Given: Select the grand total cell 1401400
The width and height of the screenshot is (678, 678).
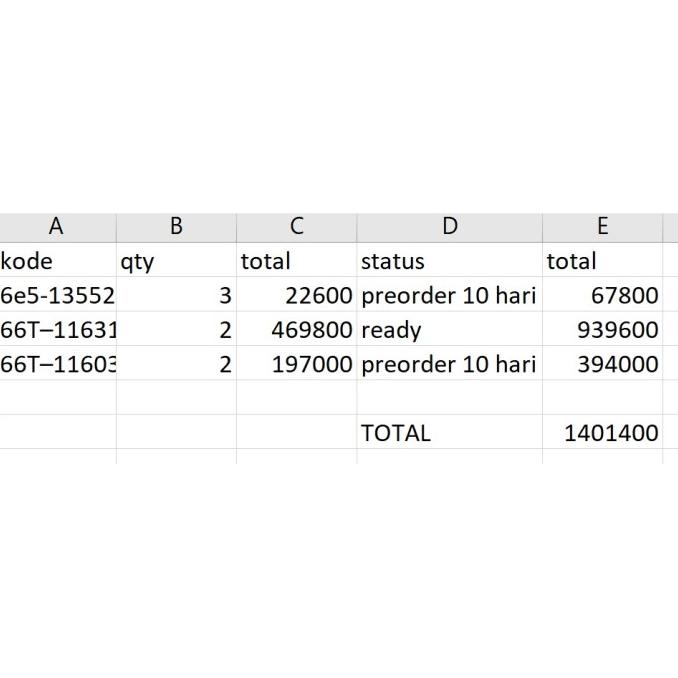Looking at the screenshot, I should click(602, 432).
